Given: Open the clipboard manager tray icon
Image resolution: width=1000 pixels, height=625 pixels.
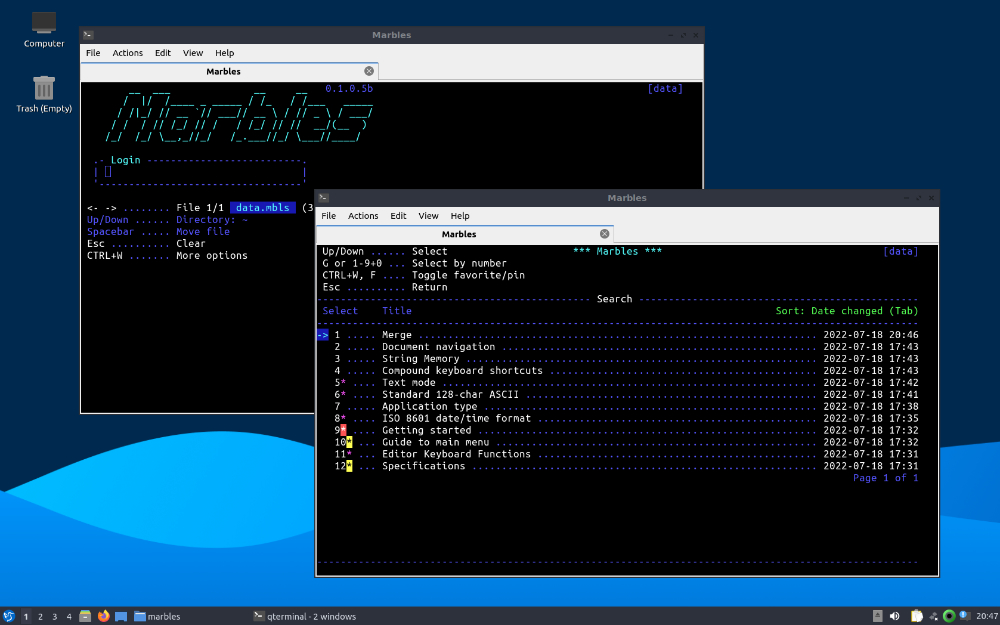Looking at the screenshot, I should coord(916,616).
